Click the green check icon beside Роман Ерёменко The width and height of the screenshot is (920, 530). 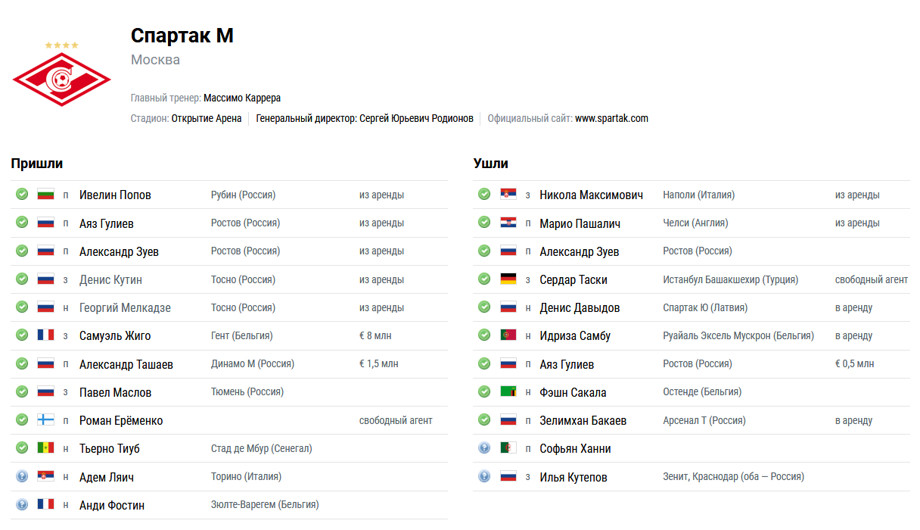22,420
